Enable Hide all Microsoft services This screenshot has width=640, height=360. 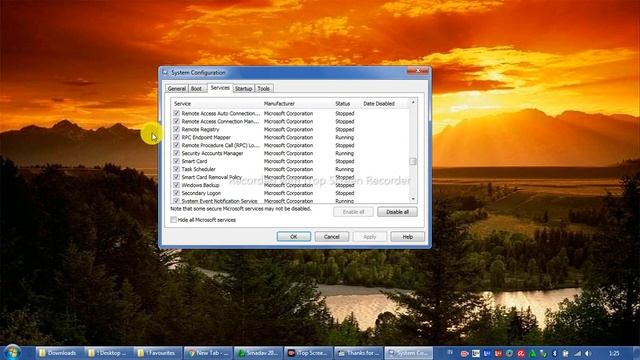(173, 220)
